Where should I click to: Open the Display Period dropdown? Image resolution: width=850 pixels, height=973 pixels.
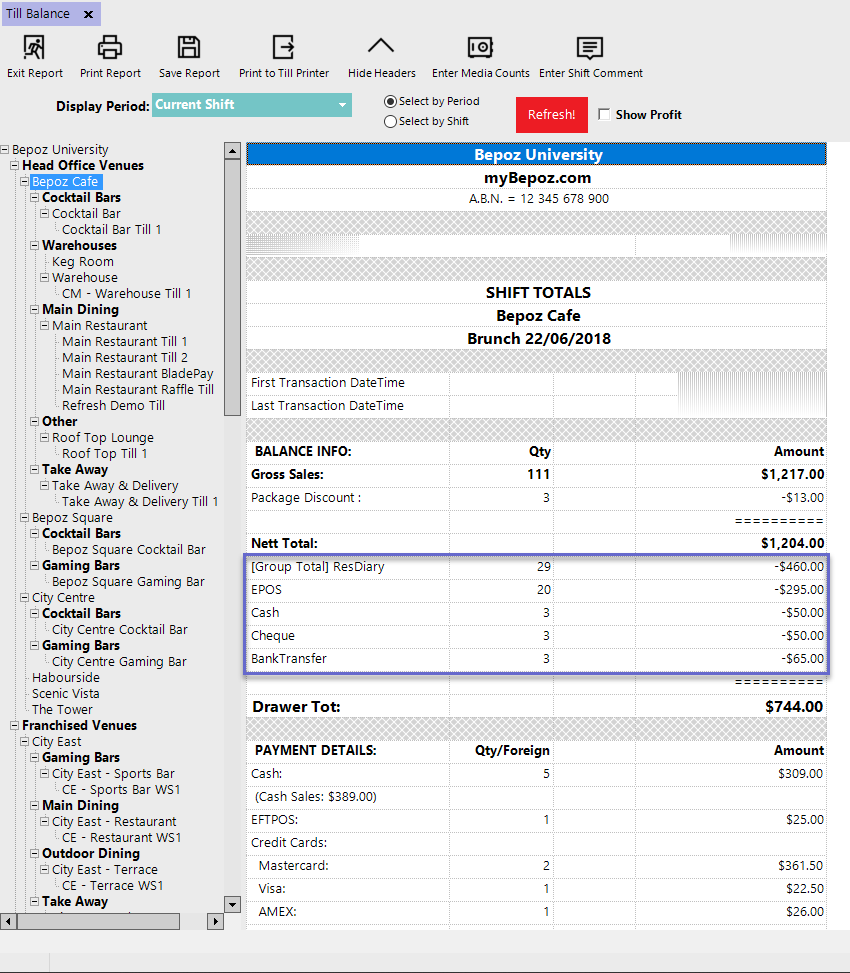click(252, 105)
